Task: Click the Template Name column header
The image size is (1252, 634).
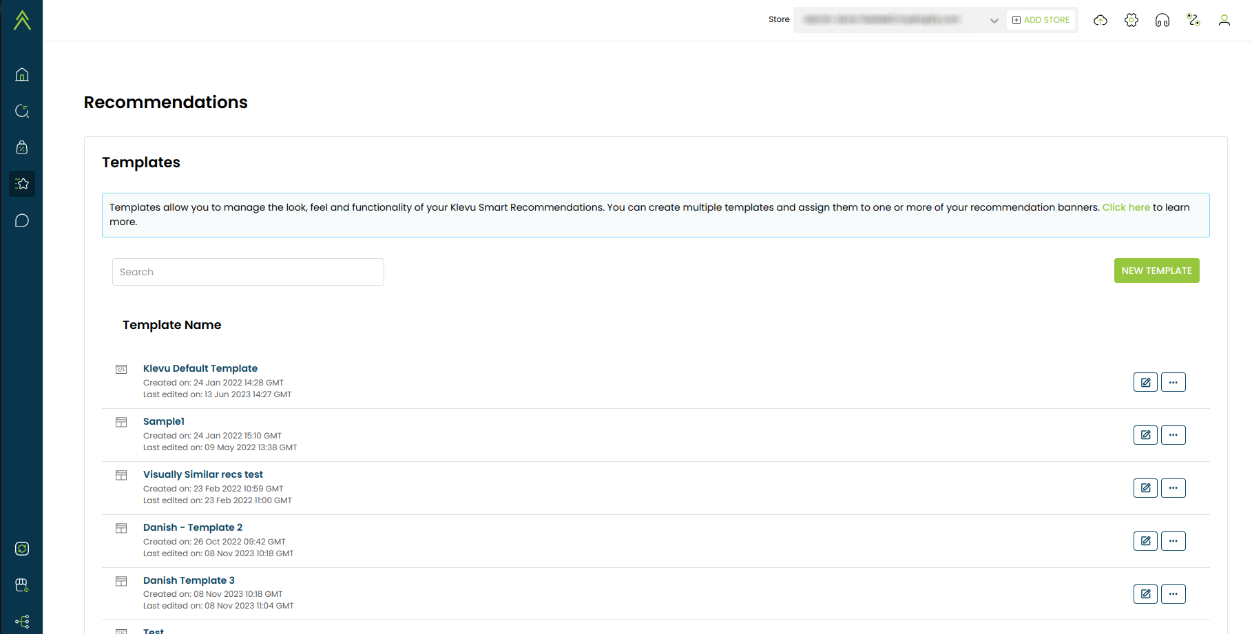Action: 172,325
